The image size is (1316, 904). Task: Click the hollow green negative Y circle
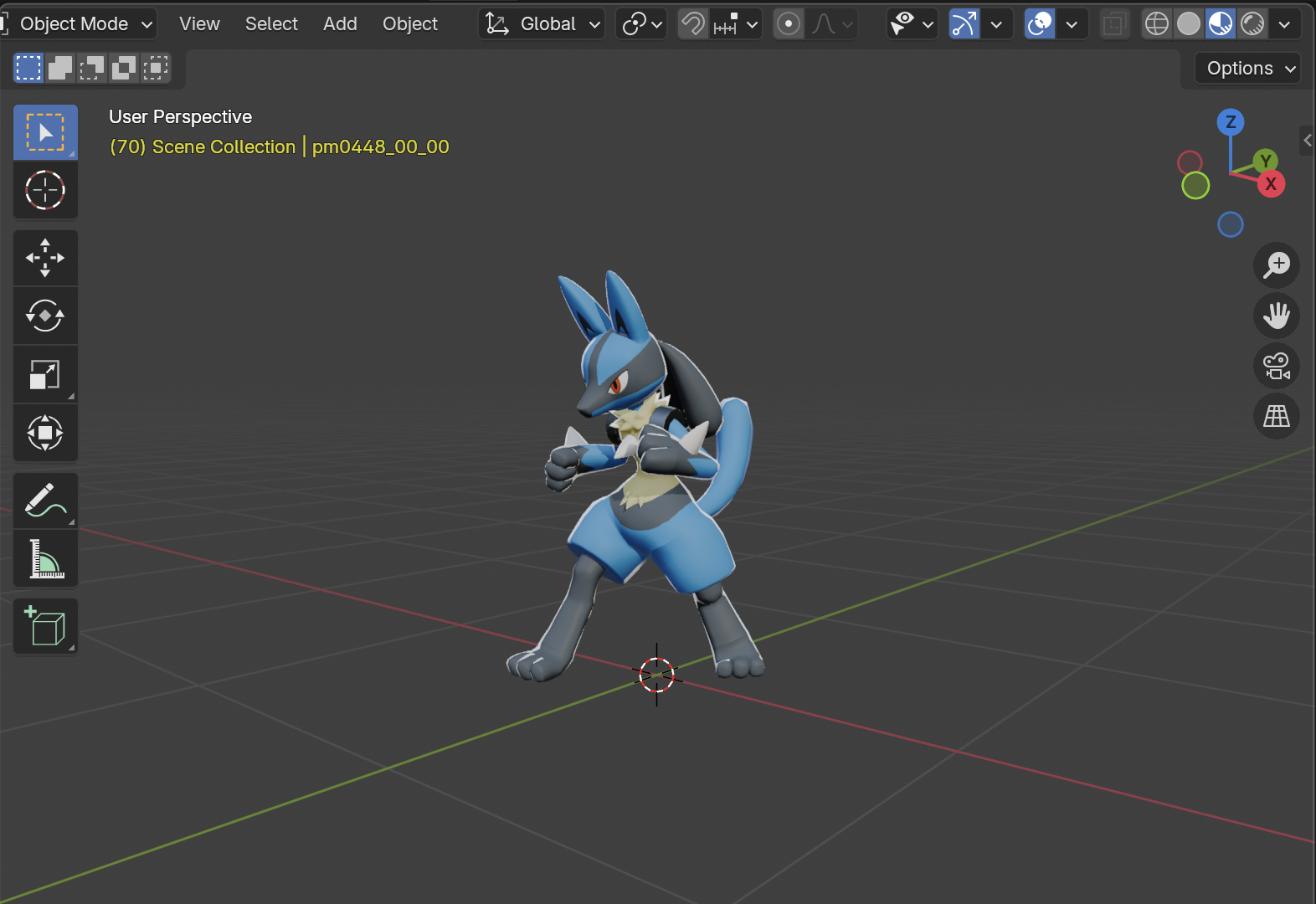click(1195, 185)
